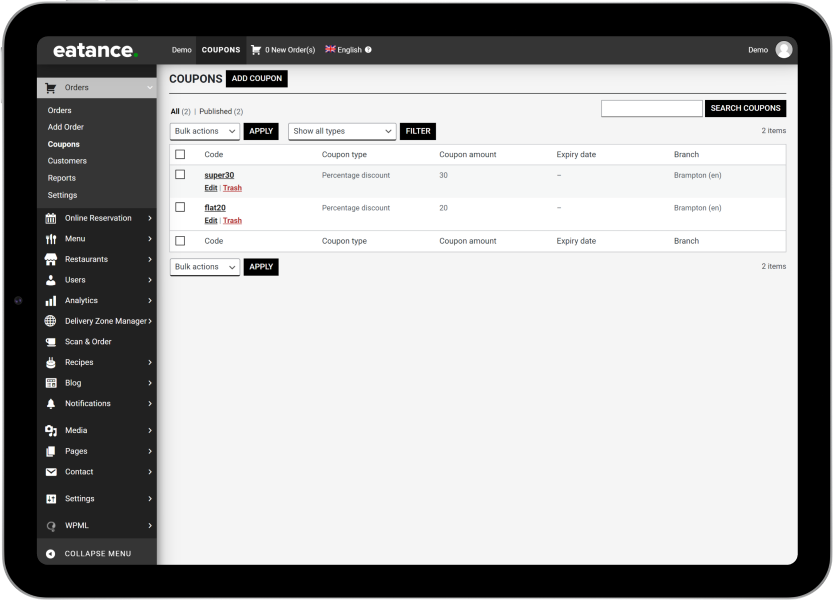Check the super30 coupon checkbox
This screenshot has height=600, width=833.
pos(180,175)
